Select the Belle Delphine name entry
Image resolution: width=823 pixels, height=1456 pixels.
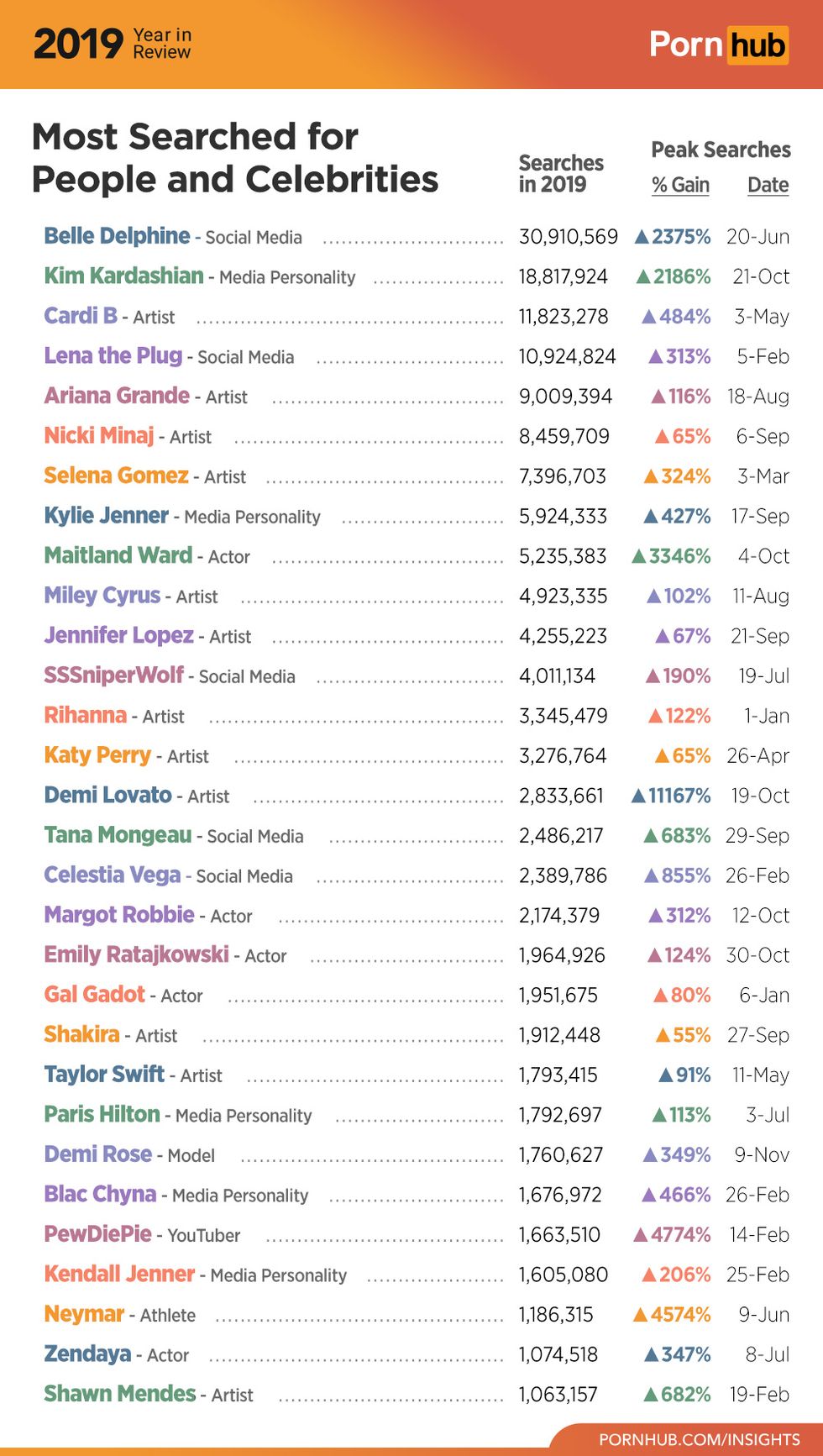[117, 236]
